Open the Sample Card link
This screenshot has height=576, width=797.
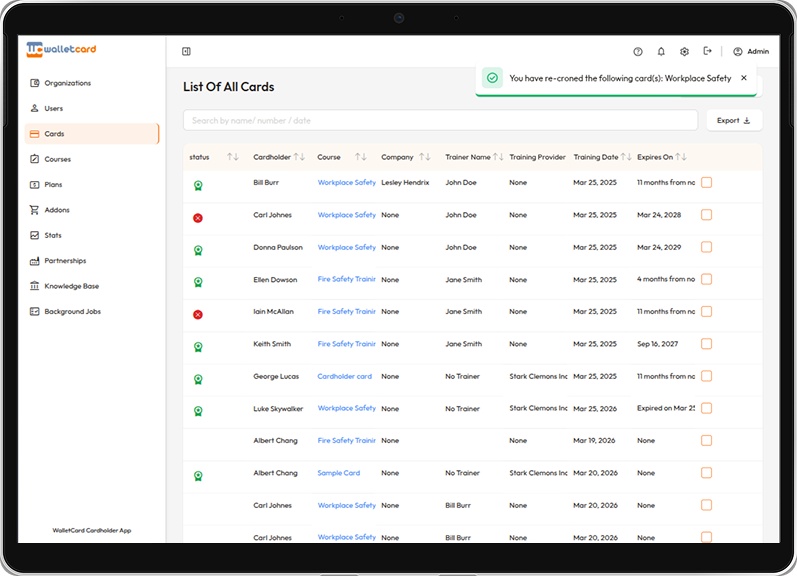click(x=339, y=473)
